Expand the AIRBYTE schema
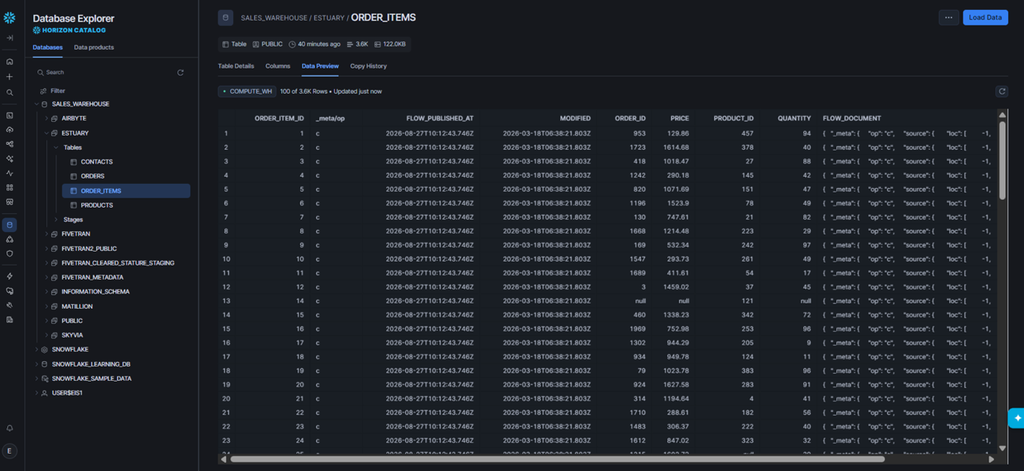 [x=46, y=119]
